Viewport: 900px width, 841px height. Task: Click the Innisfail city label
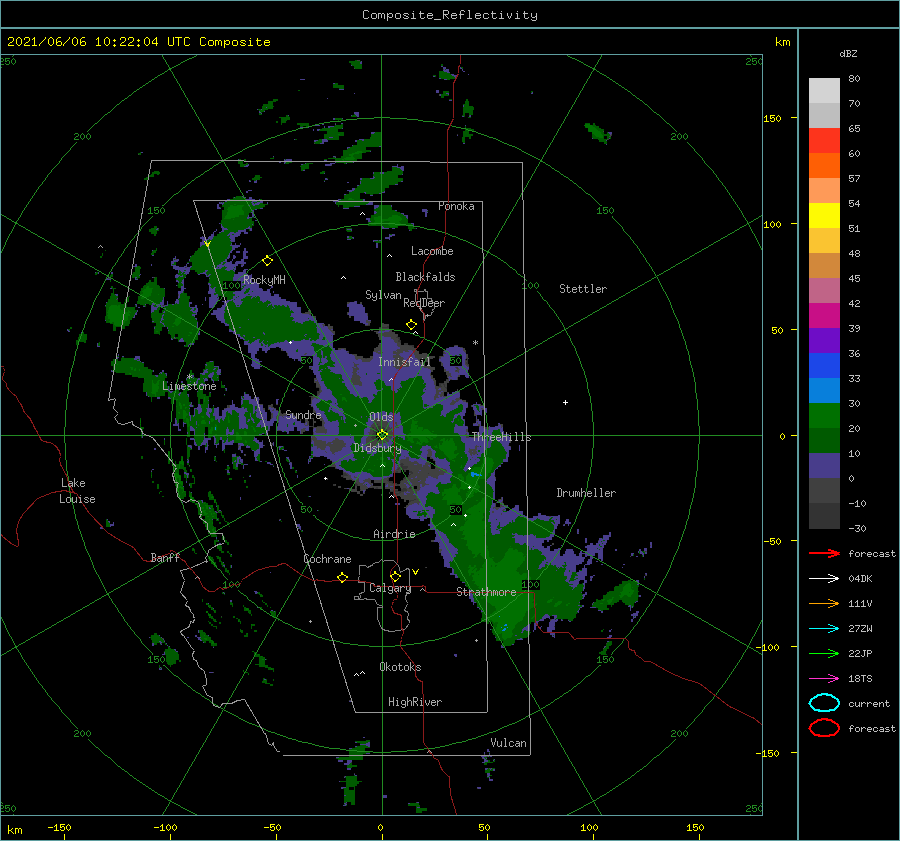coord(404,362)
